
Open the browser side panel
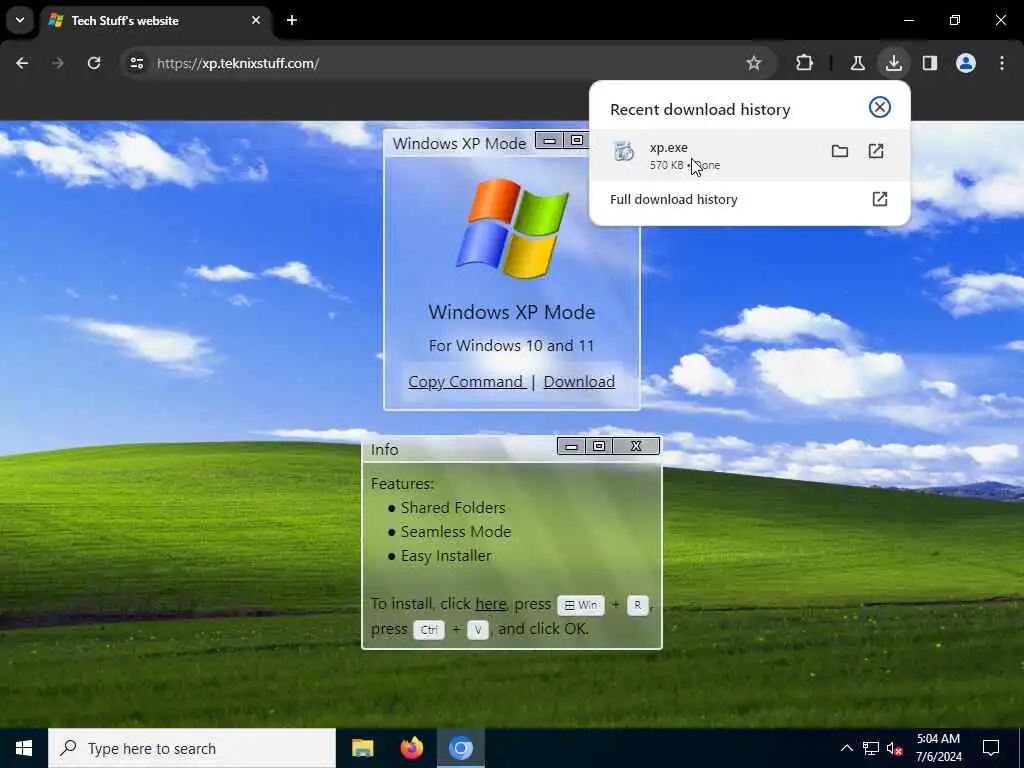point(930,63)
